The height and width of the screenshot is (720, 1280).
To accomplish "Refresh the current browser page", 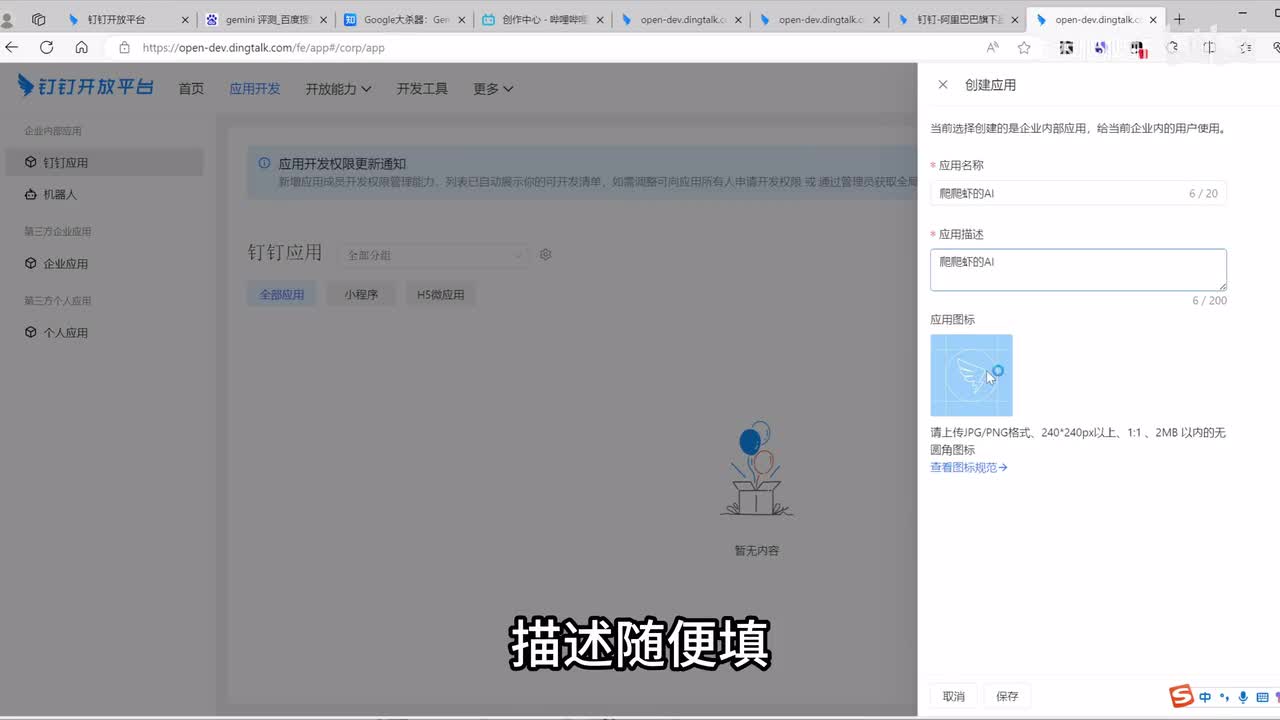I will coord(46,47).
